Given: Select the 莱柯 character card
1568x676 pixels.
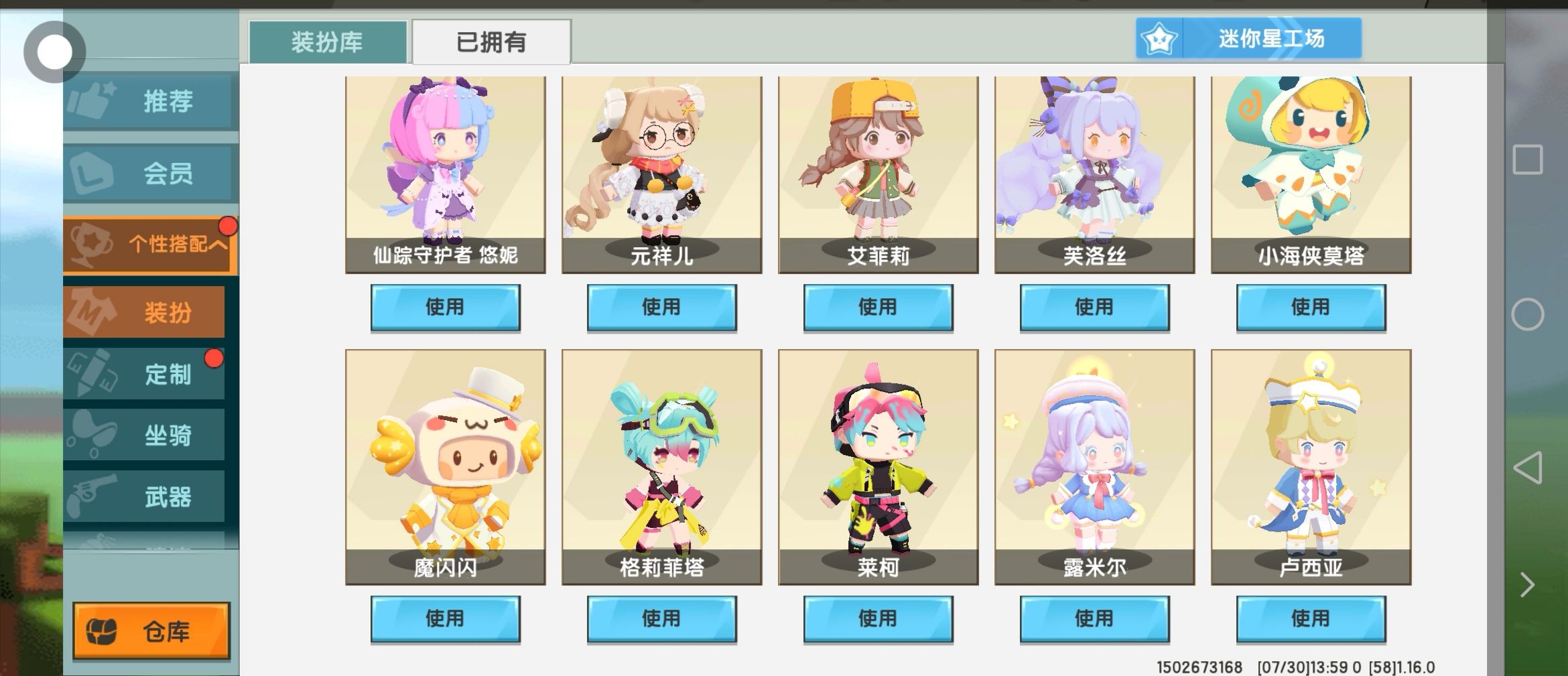Looking at the screenshot, I should click(x=878, y=467).
